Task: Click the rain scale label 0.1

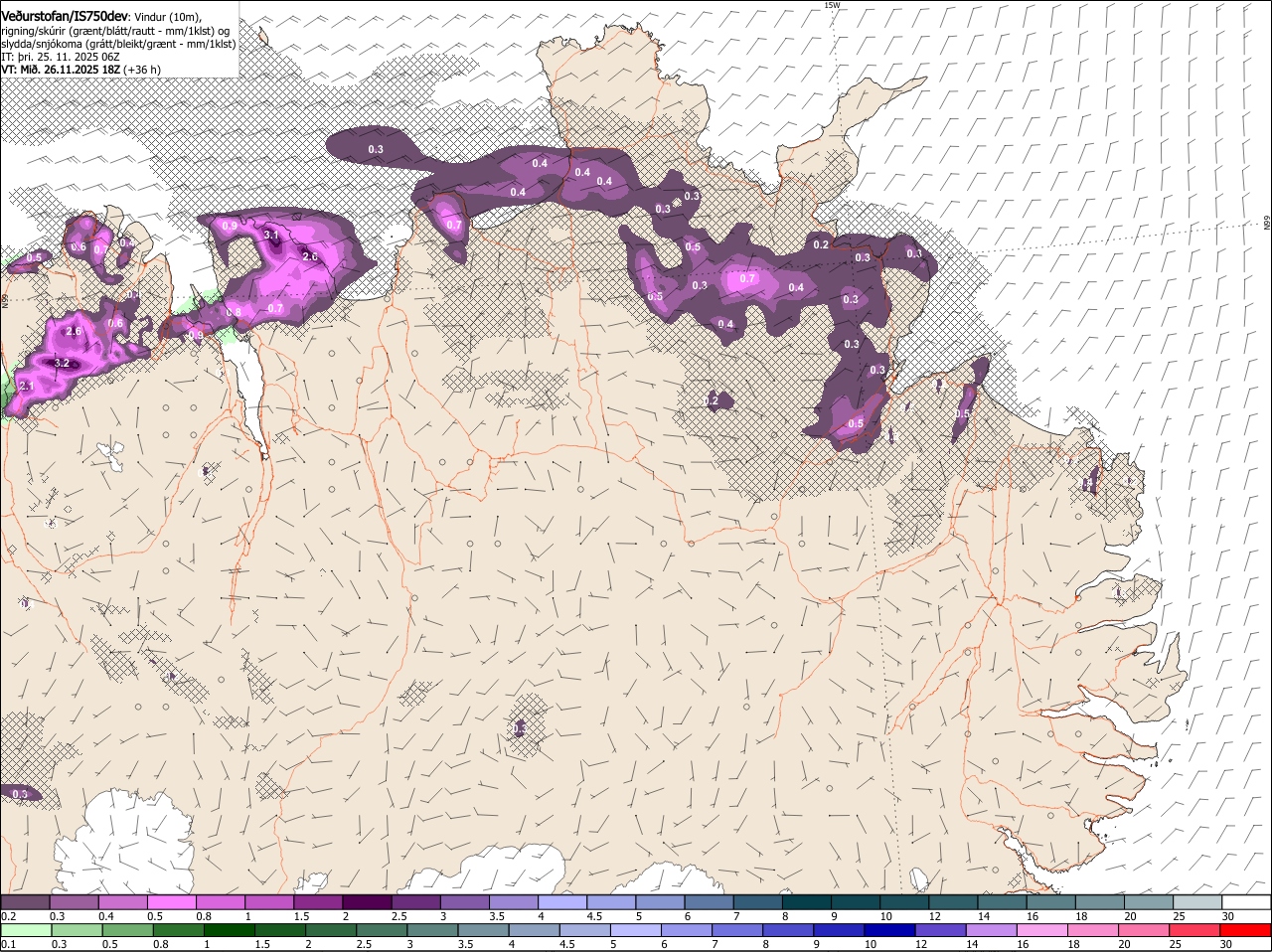Action: pyautogui.click(x=8, y=945)
